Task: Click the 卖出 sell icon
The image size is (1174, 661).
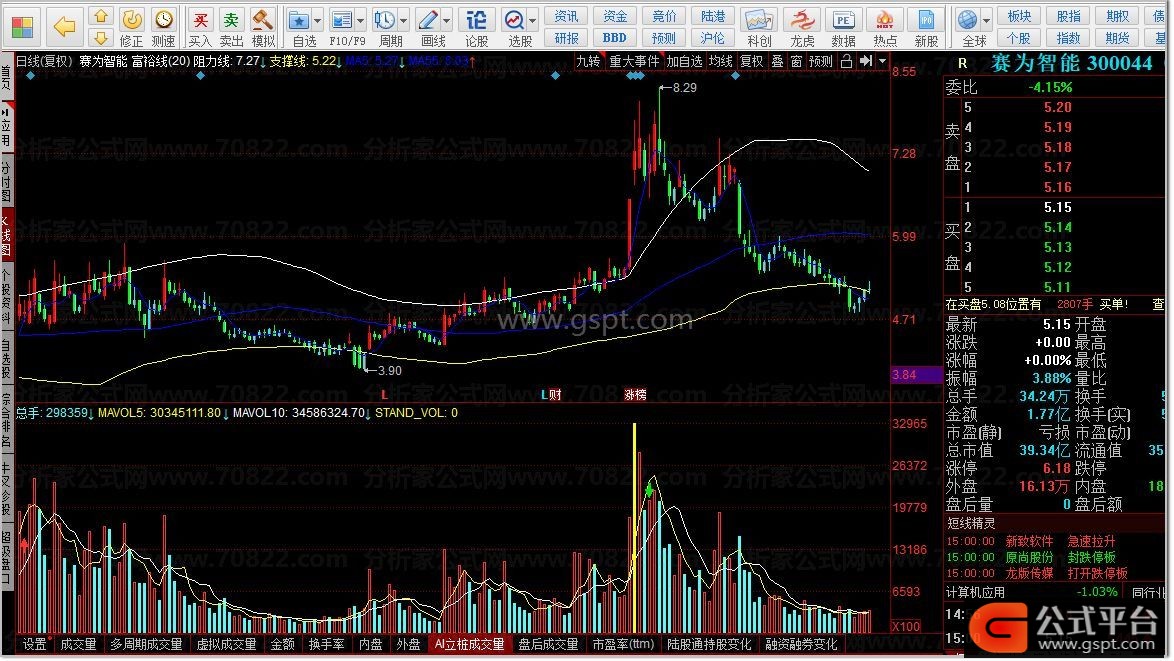Action: click(231, 28)
